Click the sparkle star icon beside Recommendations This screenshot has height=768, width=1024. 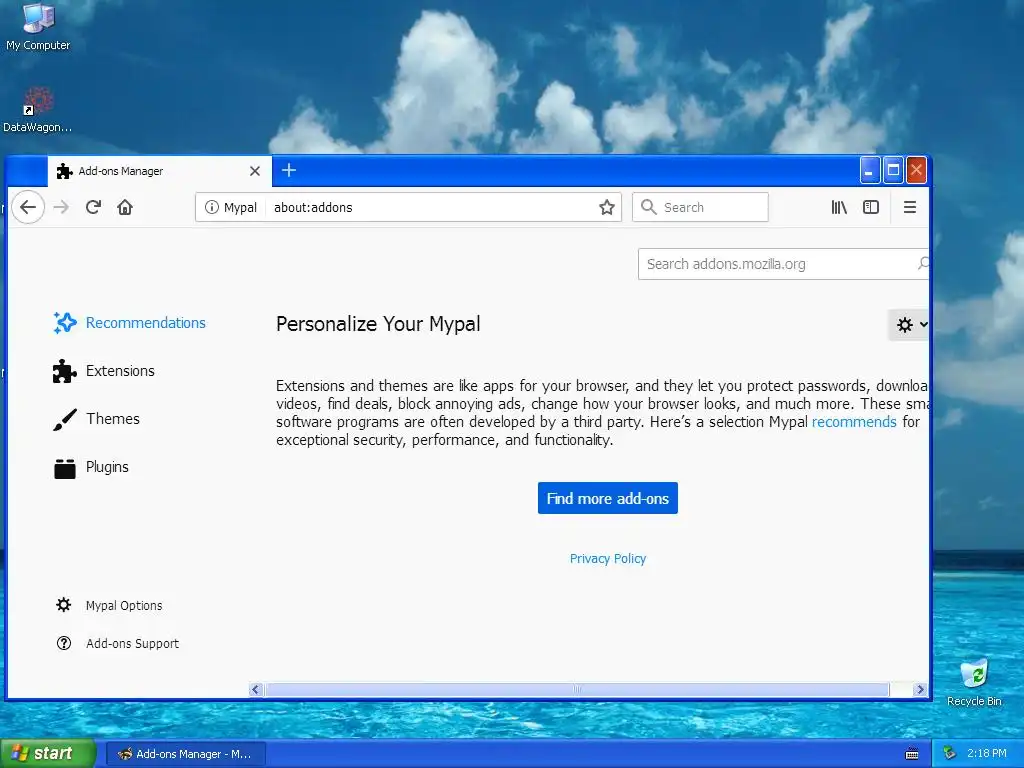pos(65,323)
